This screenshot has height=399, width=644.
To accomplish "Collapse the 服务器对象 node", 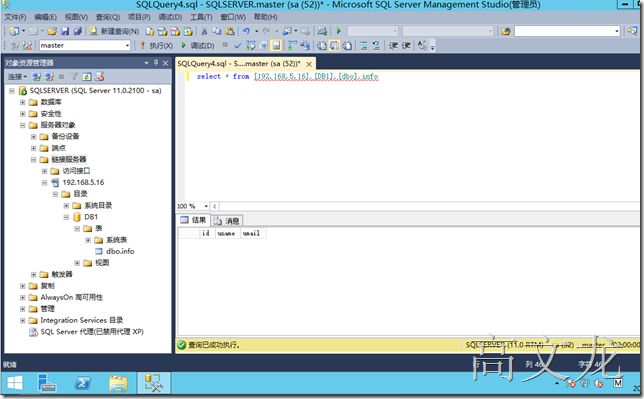I will pos(23,125).
